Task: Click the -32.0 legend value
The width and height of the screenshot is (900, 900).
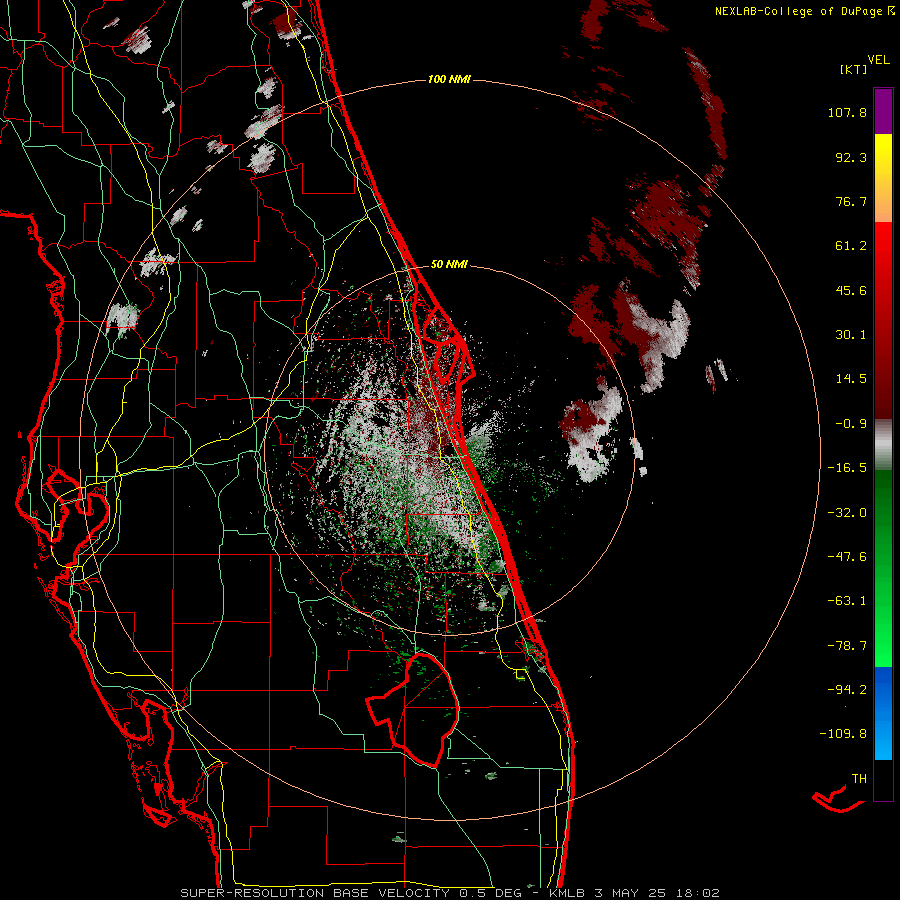Action: 847,513
